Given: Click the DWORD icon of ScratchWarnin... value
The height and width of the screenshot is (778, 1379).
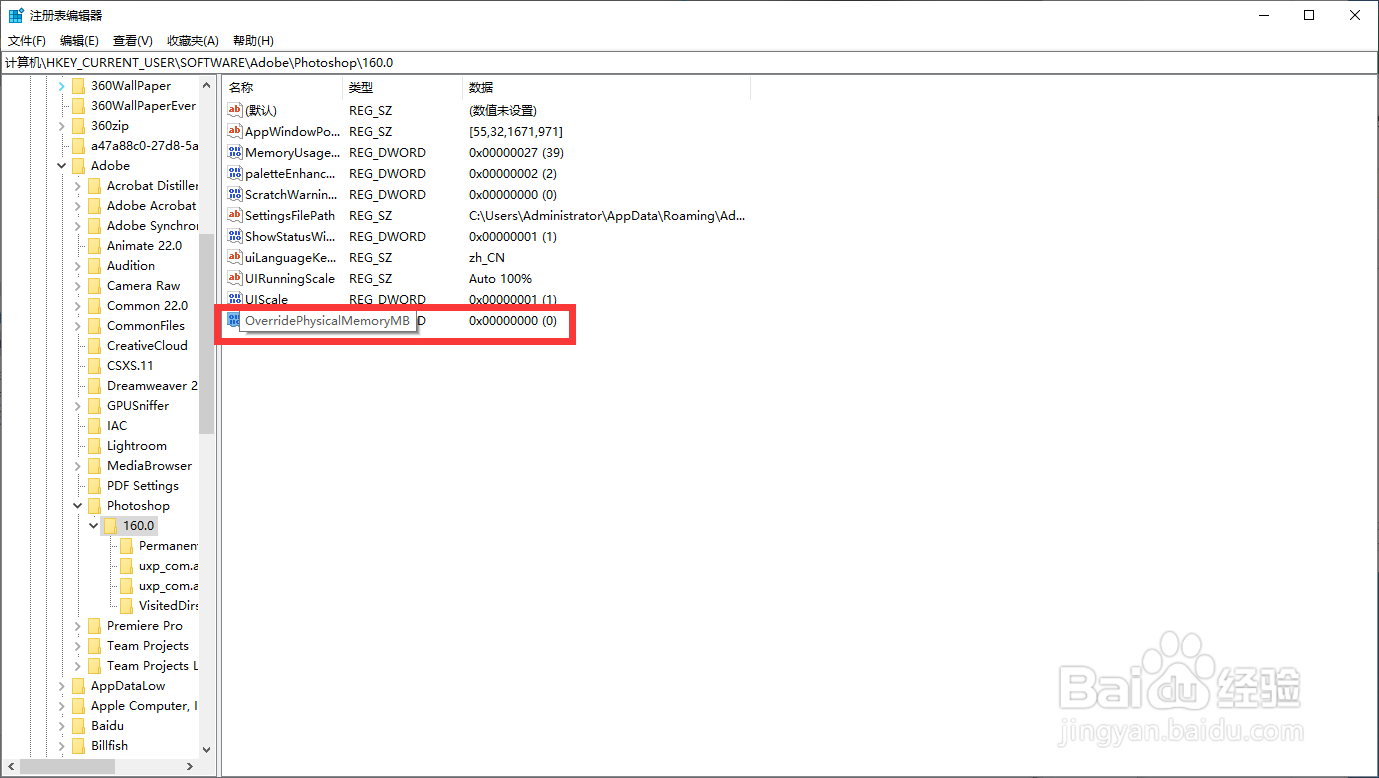Looking at the screenshot, I should (x=235, y=194).
